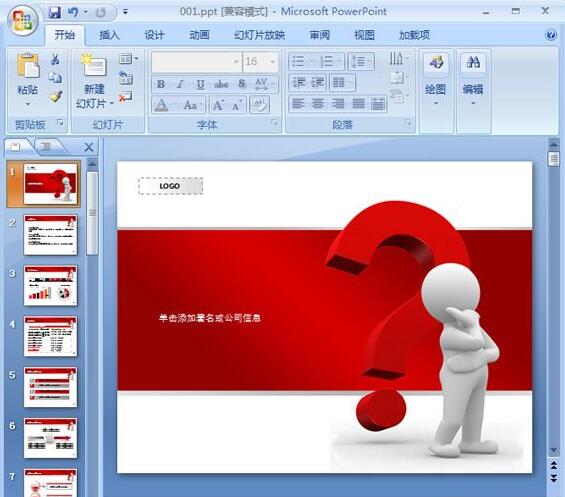Image resolution: width=565 pixels, height=497 pixels.
Task: Open the text direction menu
Action: [x=399, y=58]
